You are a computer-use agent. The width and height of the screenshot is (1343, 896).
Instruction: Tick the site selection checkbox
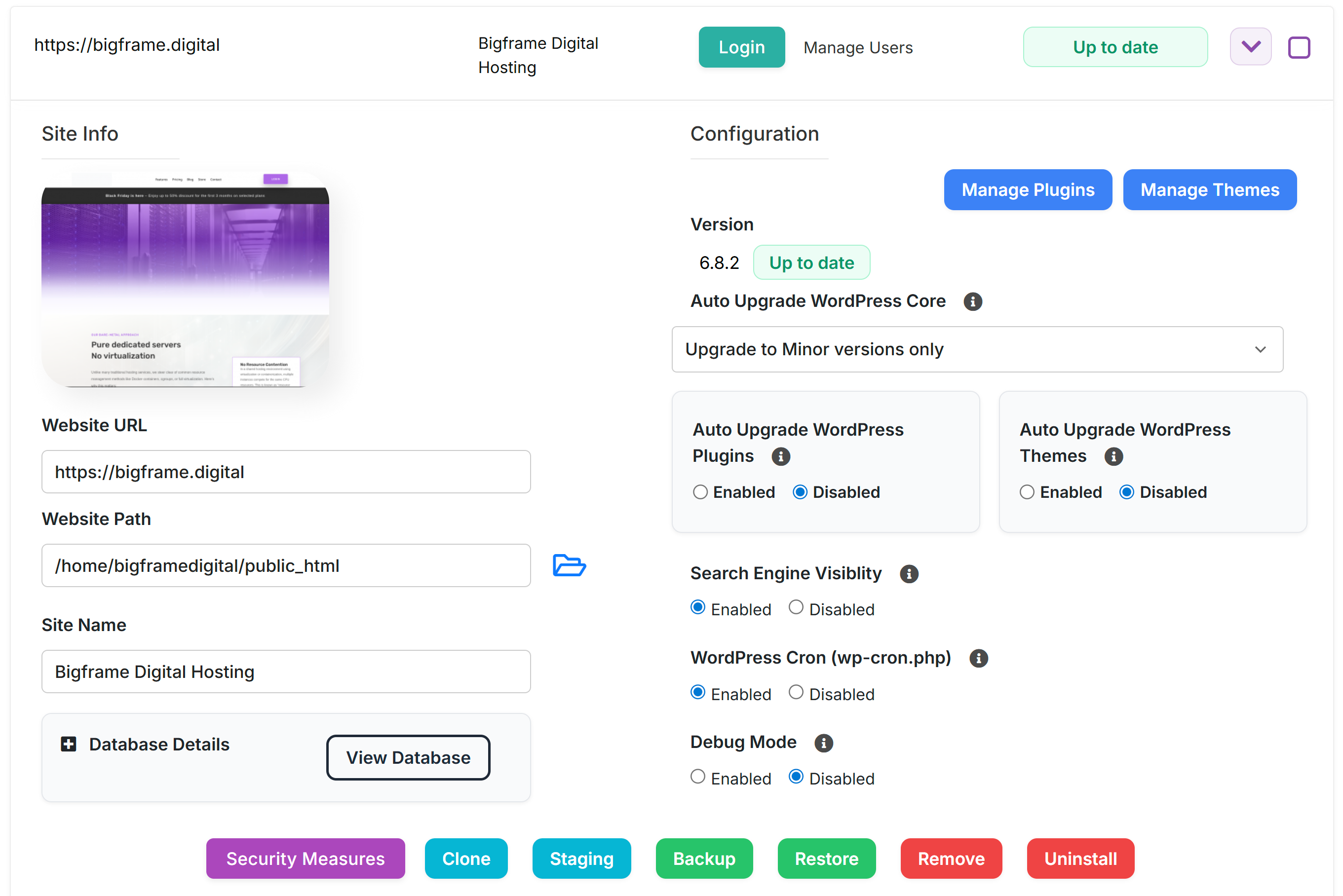[1299, 47]
